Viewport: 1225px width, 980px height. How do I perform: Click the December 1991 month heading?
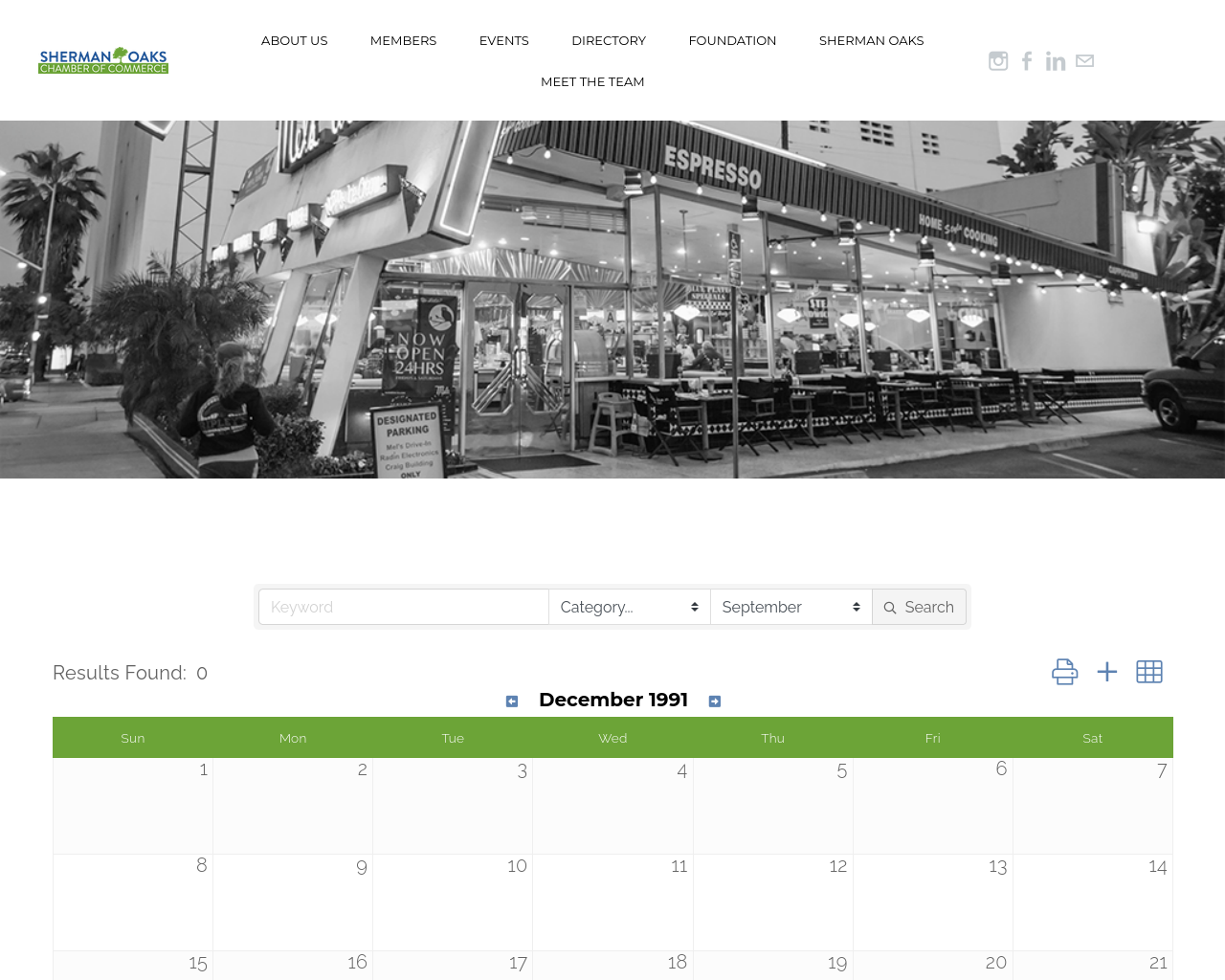(x=613, y=700)
